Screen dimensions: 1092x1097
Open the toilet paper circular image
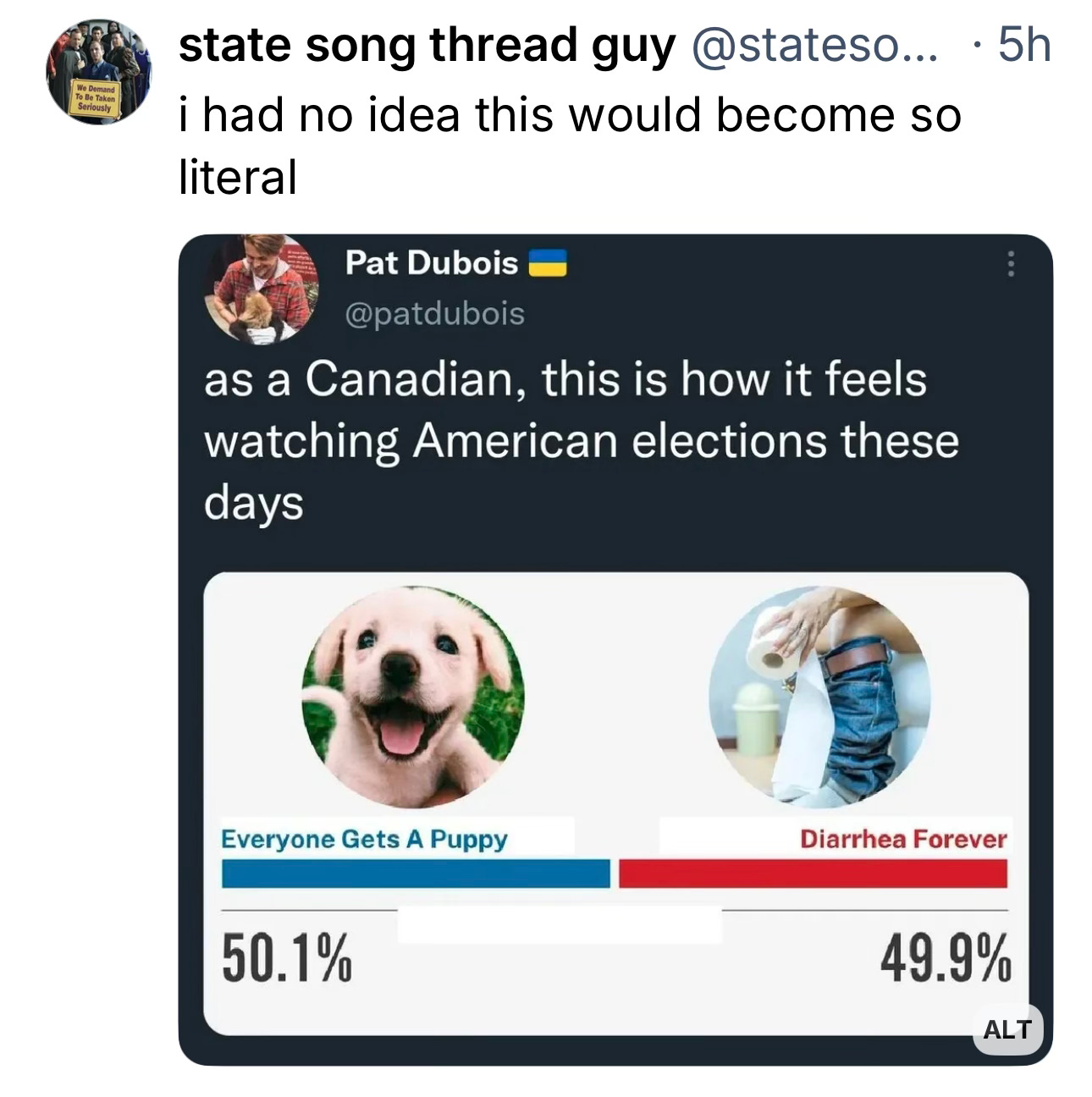click(x=819, y=697)
